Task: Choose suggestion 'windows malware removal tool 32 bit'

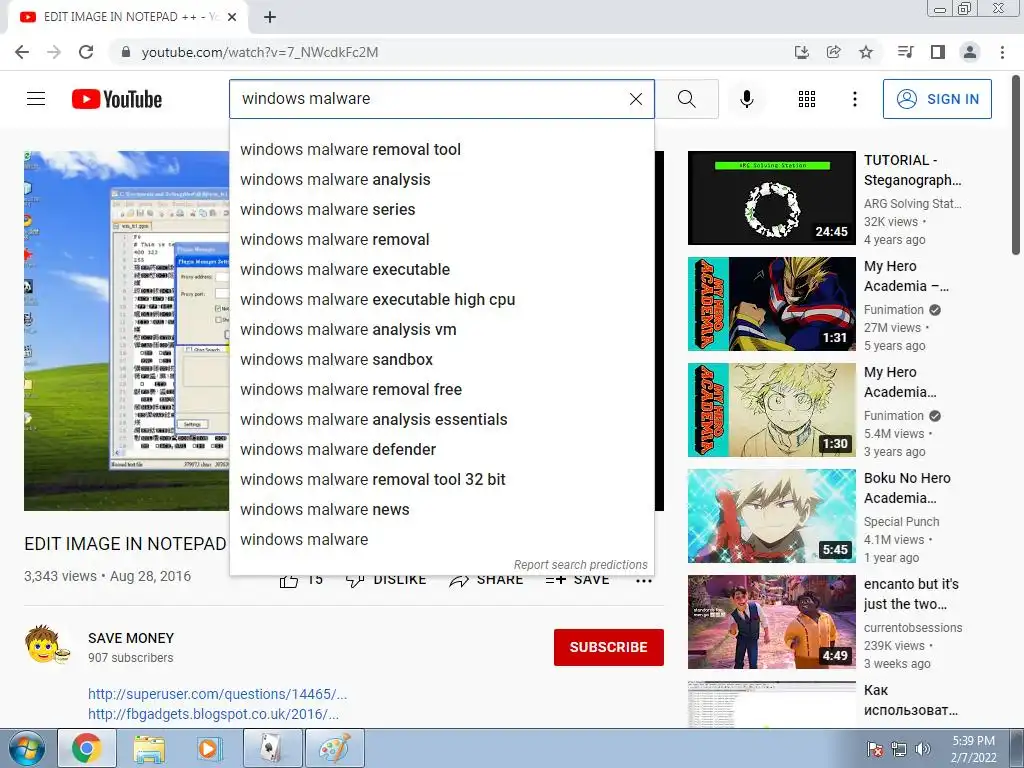Action: click(x=441, y=480)
